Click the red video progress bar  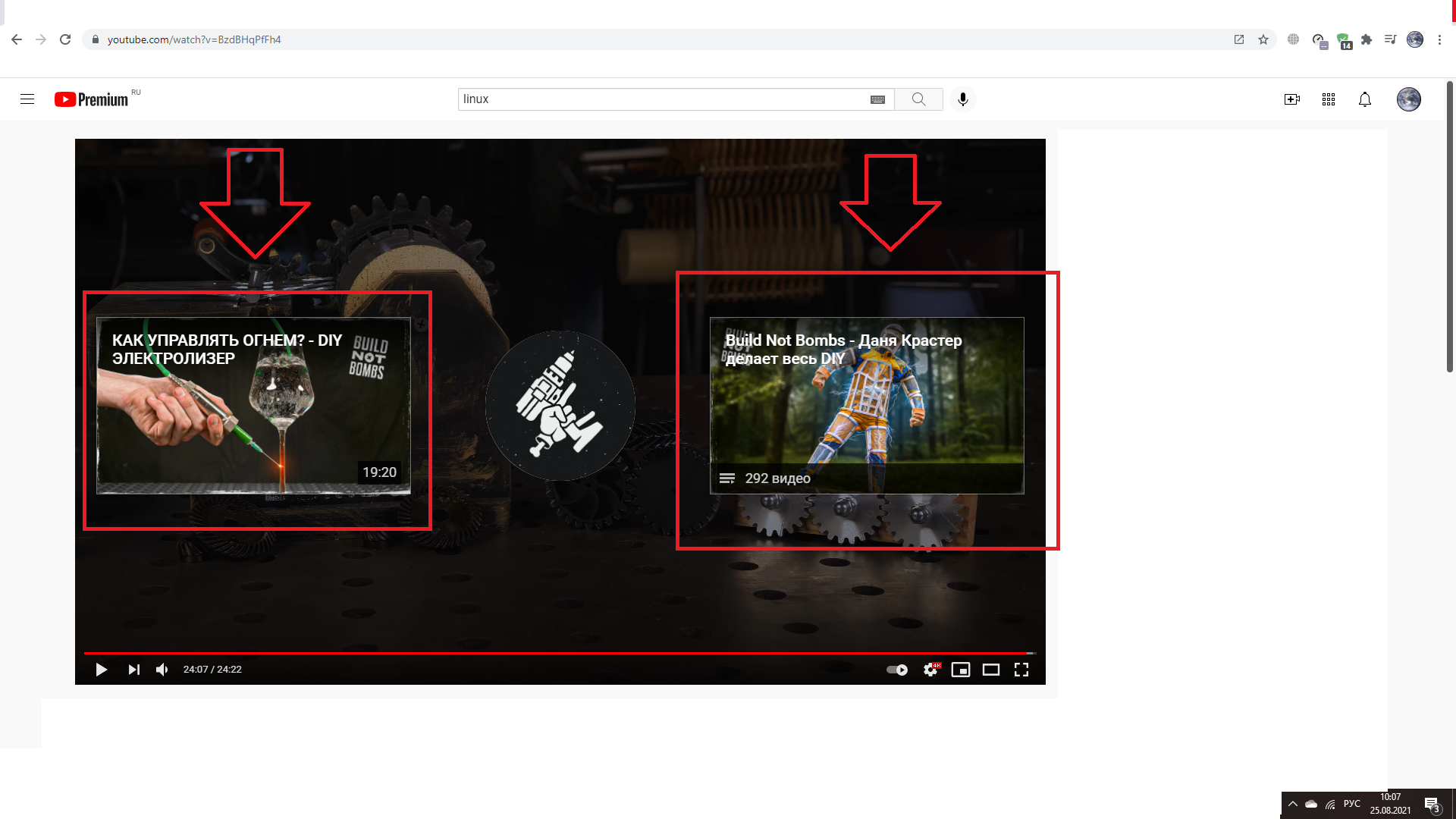pyautogui.click(x=560, y=653)
